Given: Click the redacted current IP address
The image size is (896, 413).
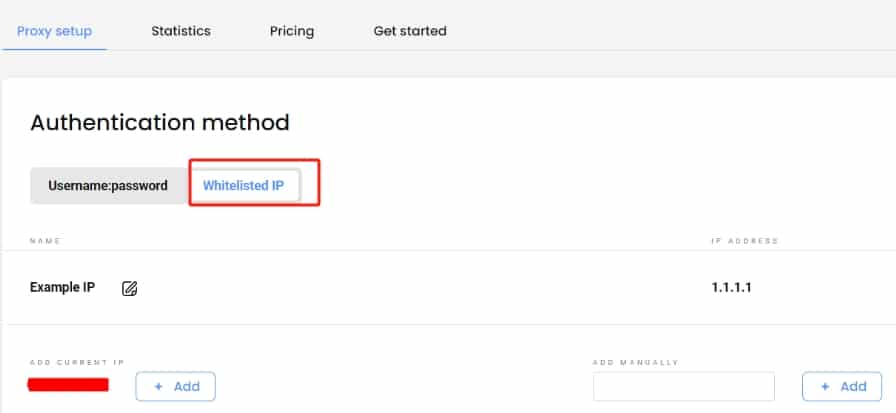Looking at the screenshot, I should click(x=68, y=384).
